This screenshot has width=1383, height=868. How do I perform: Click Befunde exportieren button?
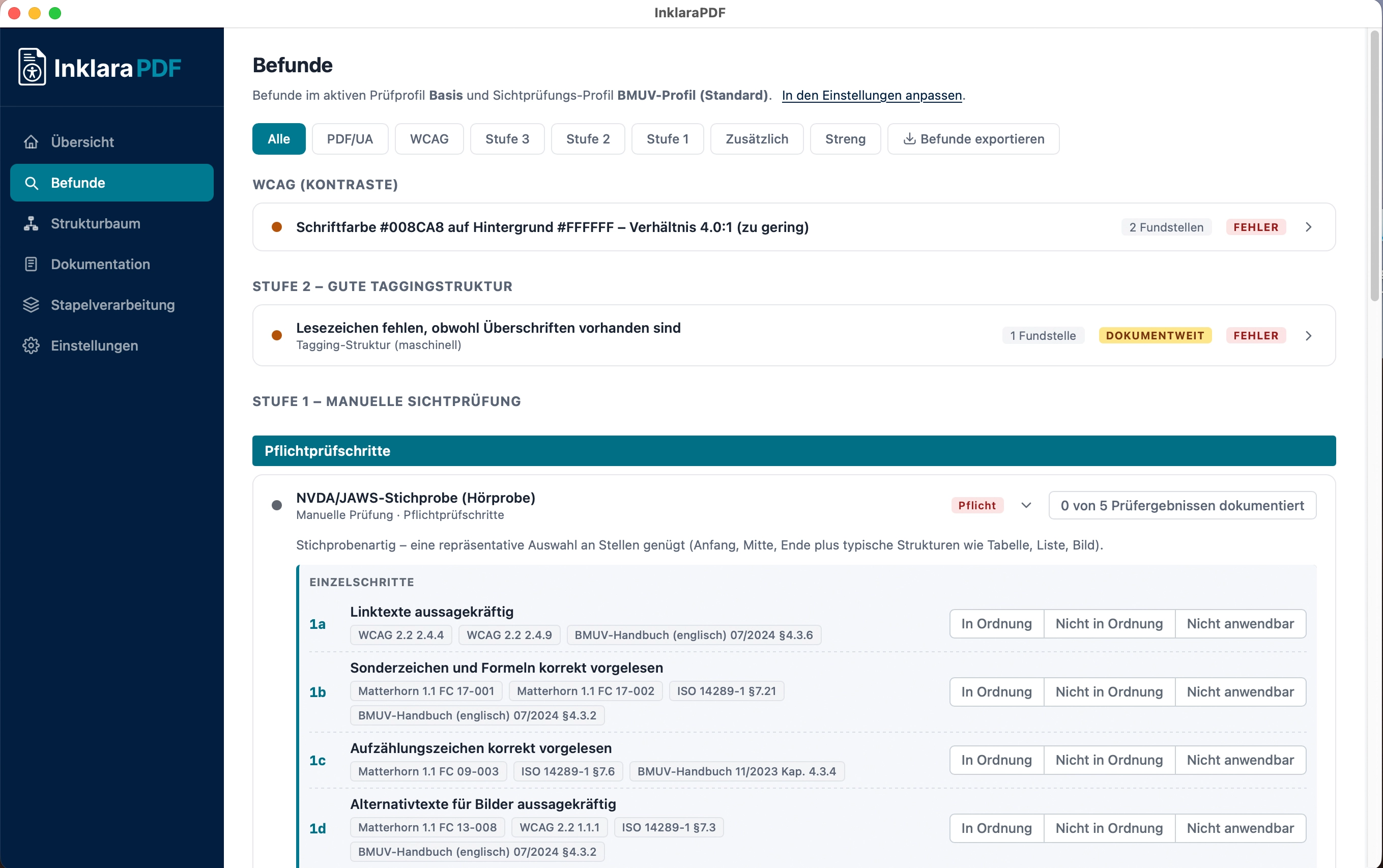tap(974, 139)
